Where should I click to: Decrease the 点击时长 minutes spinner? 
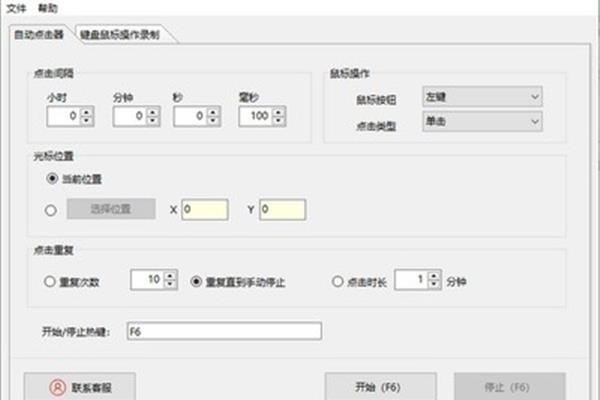[434, 284]
